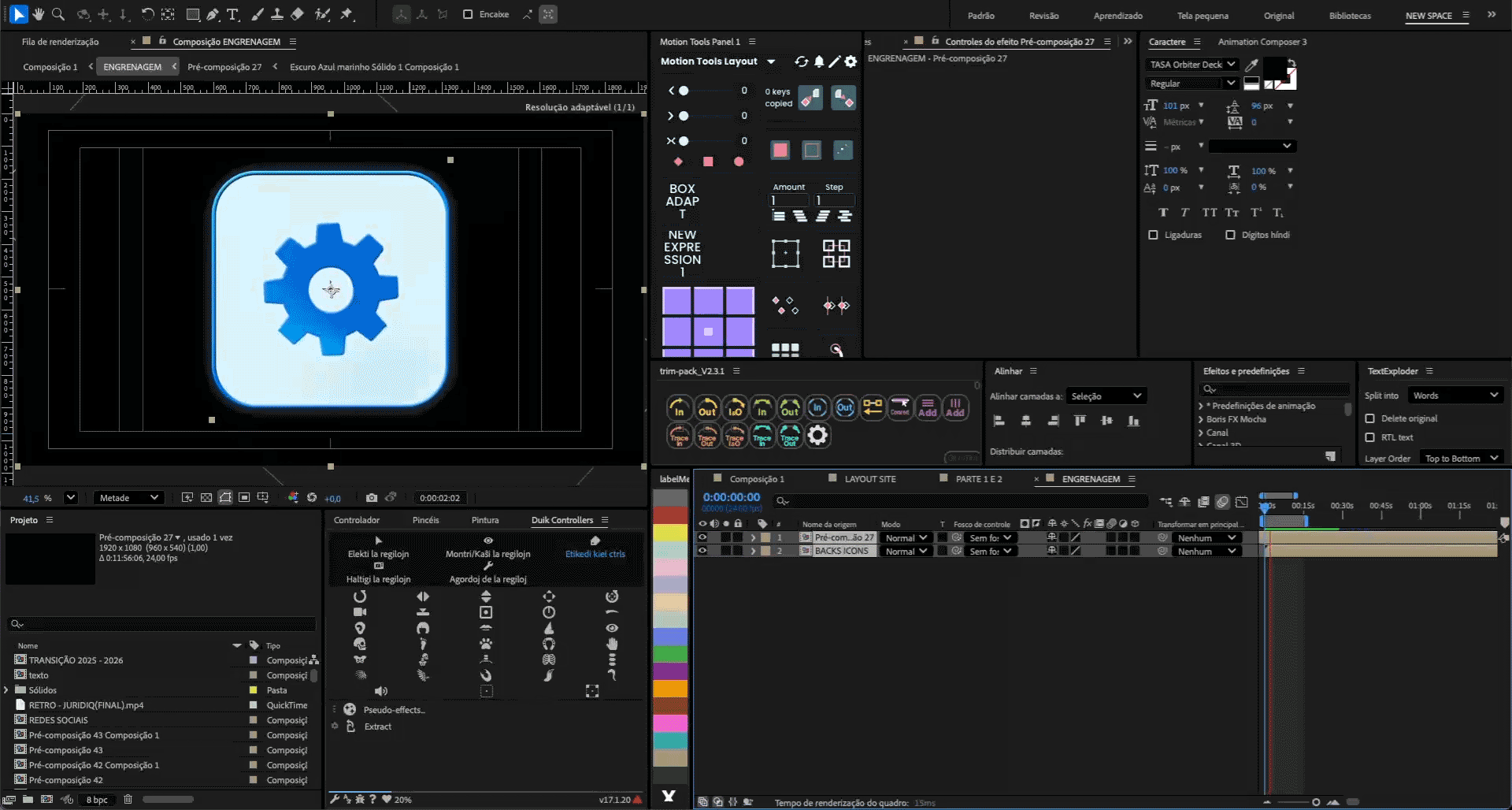
Task: Select the Puppet Pin tool
Action: coord(346,14)
